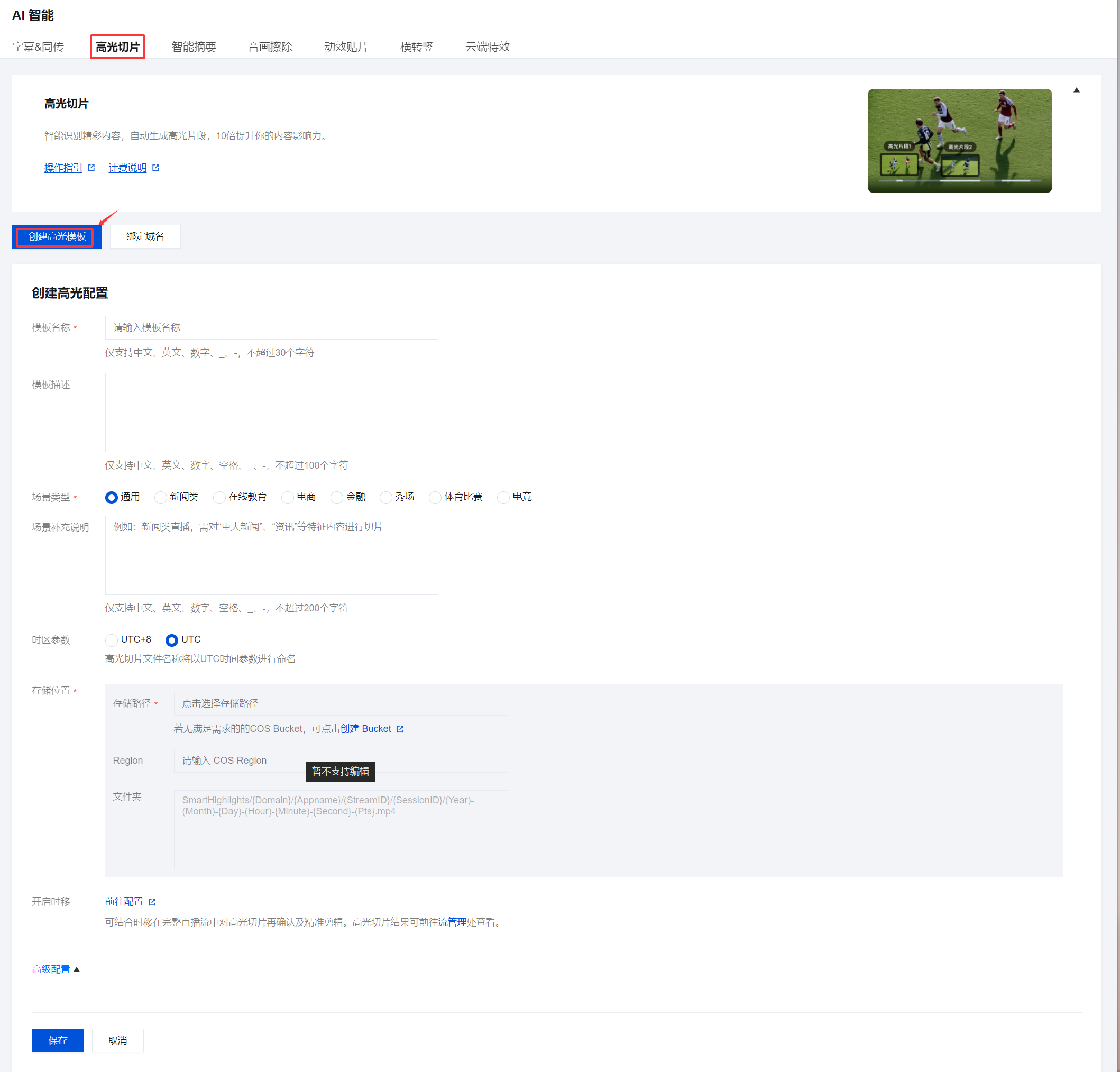This screenshot has width=1120, height=1072.
Task: Open the 流管理 link
Action: (452, 922)
